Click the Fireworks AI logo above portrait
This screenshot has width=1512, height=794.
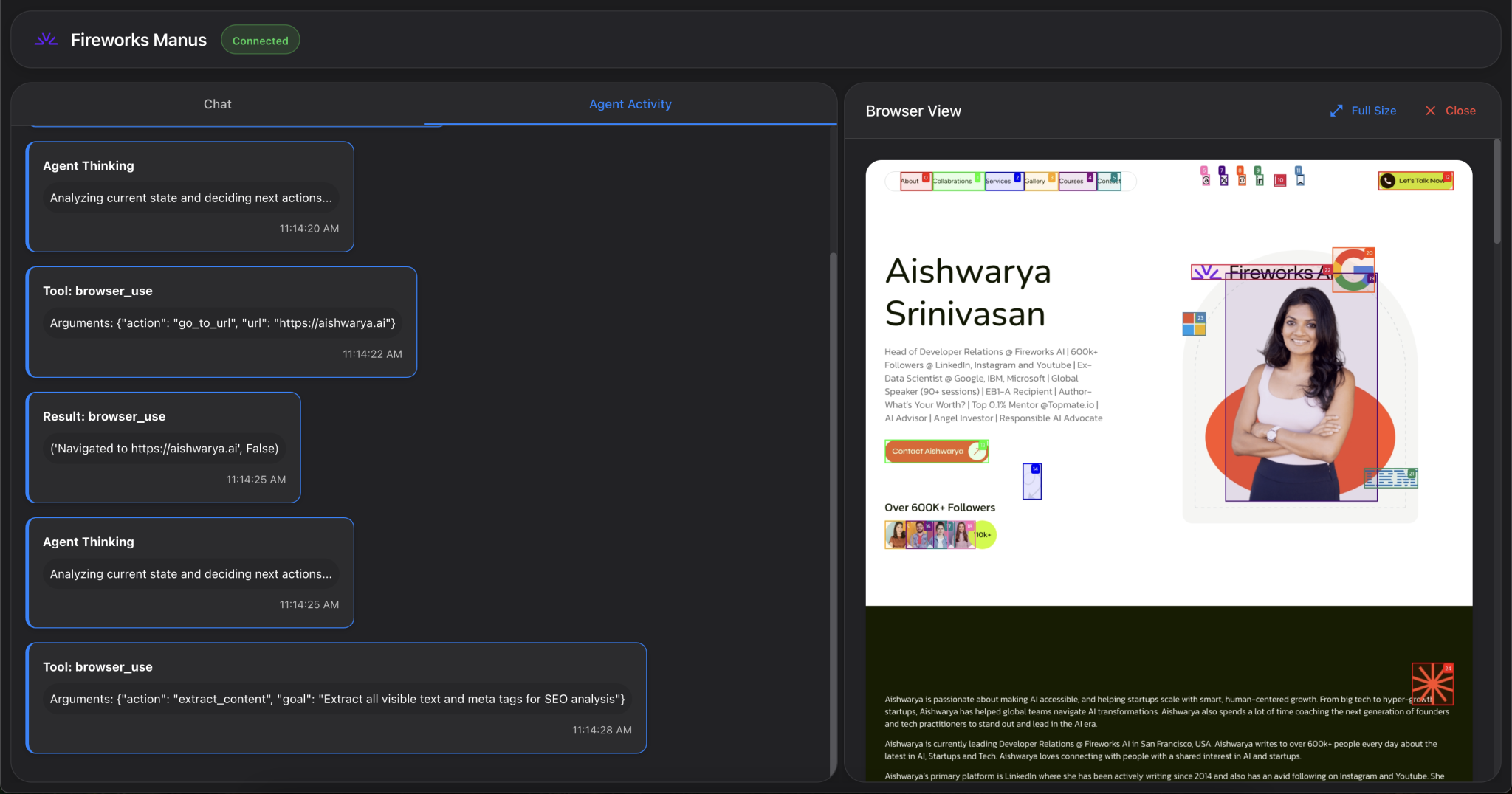[x=1262, y=272]
